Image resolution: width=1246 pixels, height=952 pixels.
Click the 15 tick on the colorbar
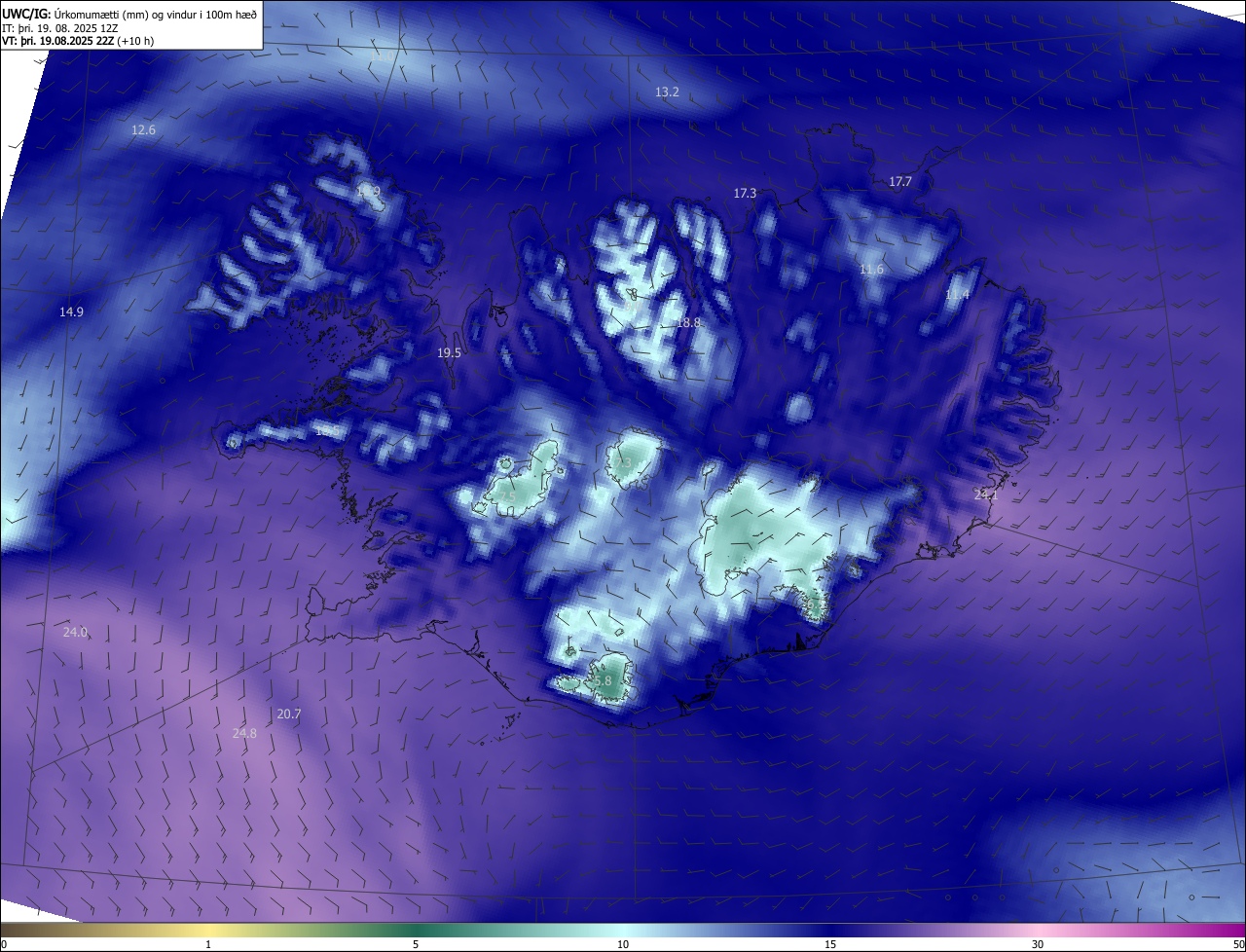click(x=830, y=944)
